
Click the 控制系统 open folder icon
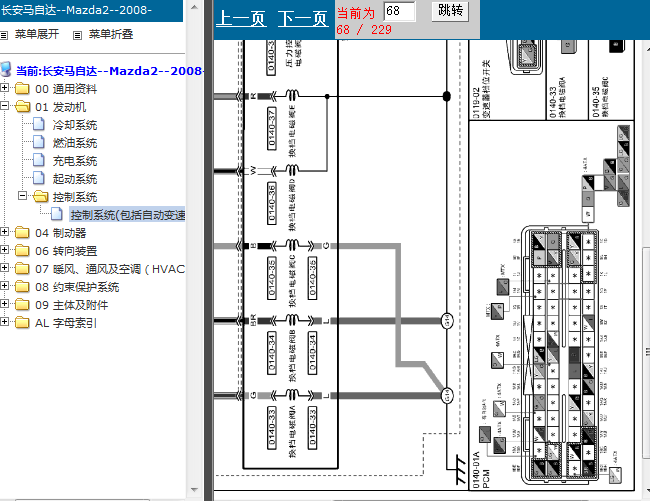pyautogui.click(x=40, y=196)
